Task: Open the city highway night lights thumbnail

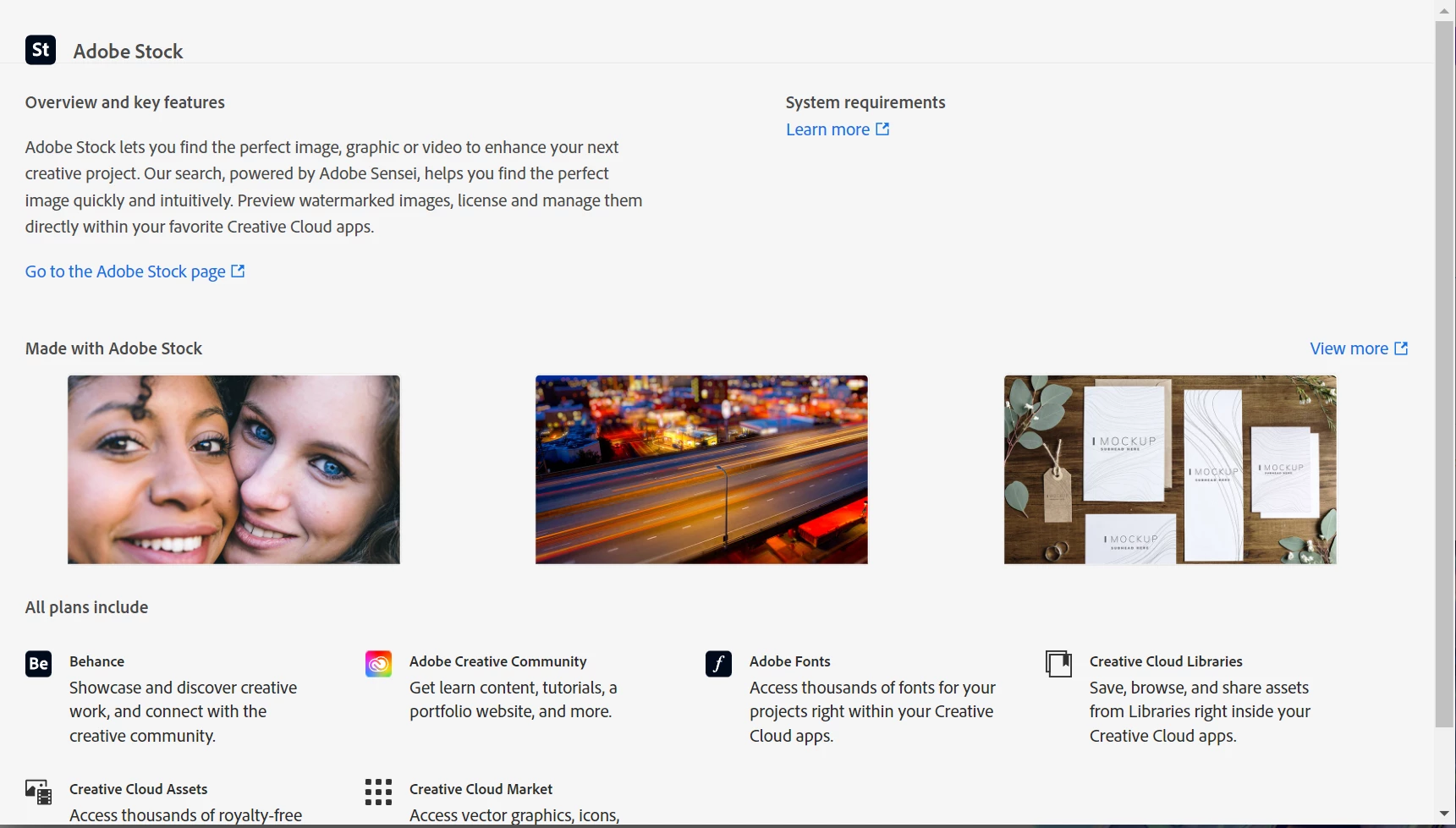Action: click(701, 469)
